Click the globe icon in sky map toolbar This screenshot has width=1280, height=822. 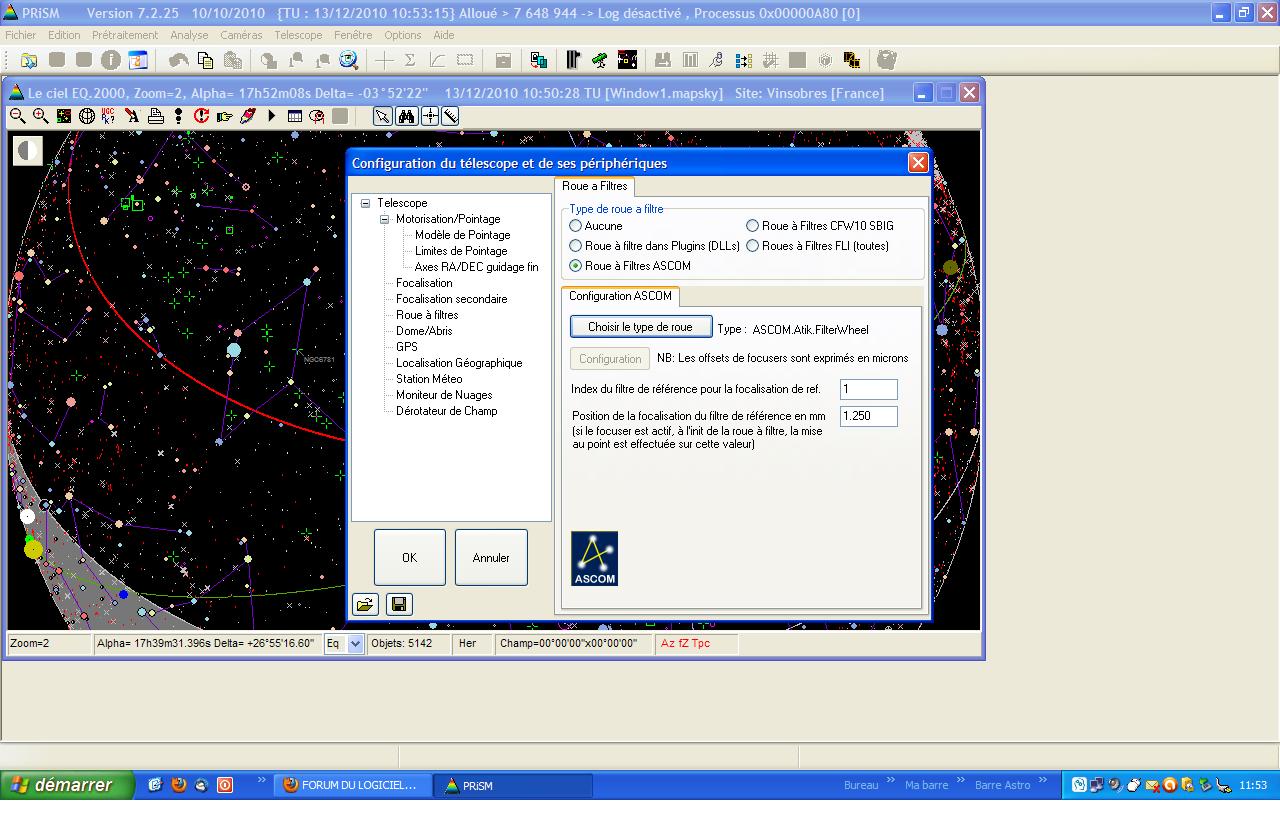coord(87,116)
